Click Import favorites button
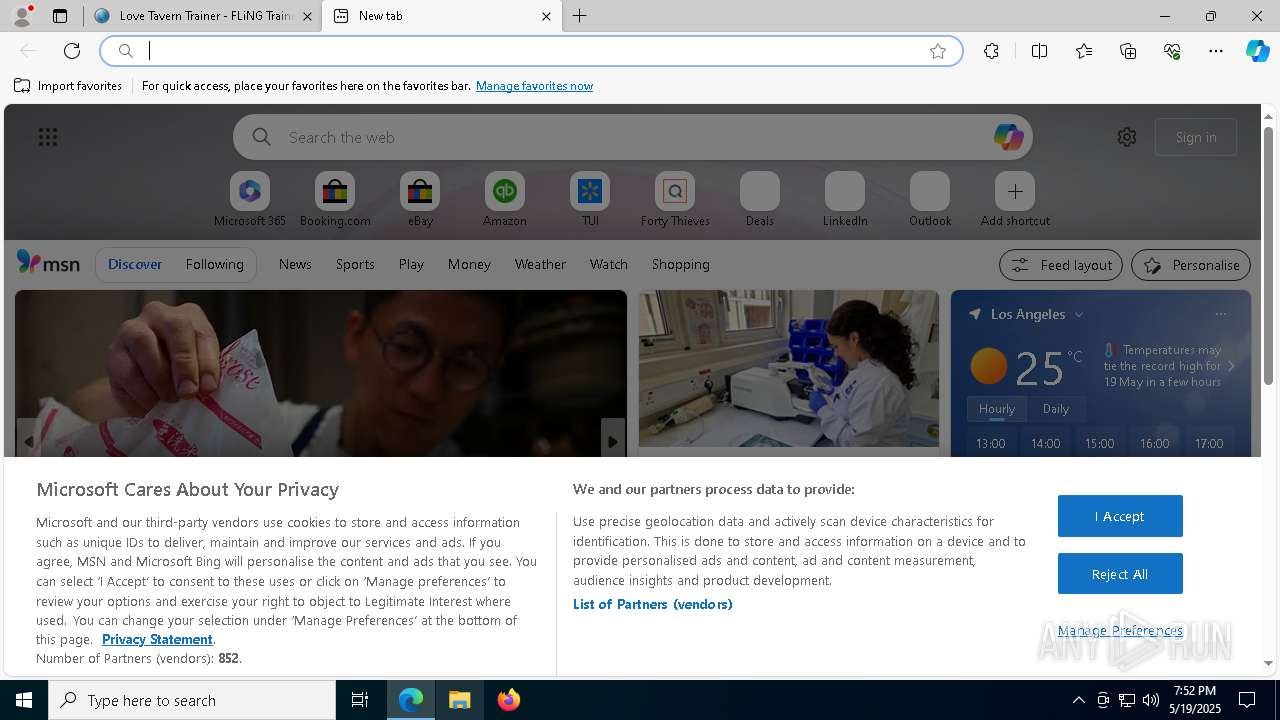 click(x=68, y=86)
